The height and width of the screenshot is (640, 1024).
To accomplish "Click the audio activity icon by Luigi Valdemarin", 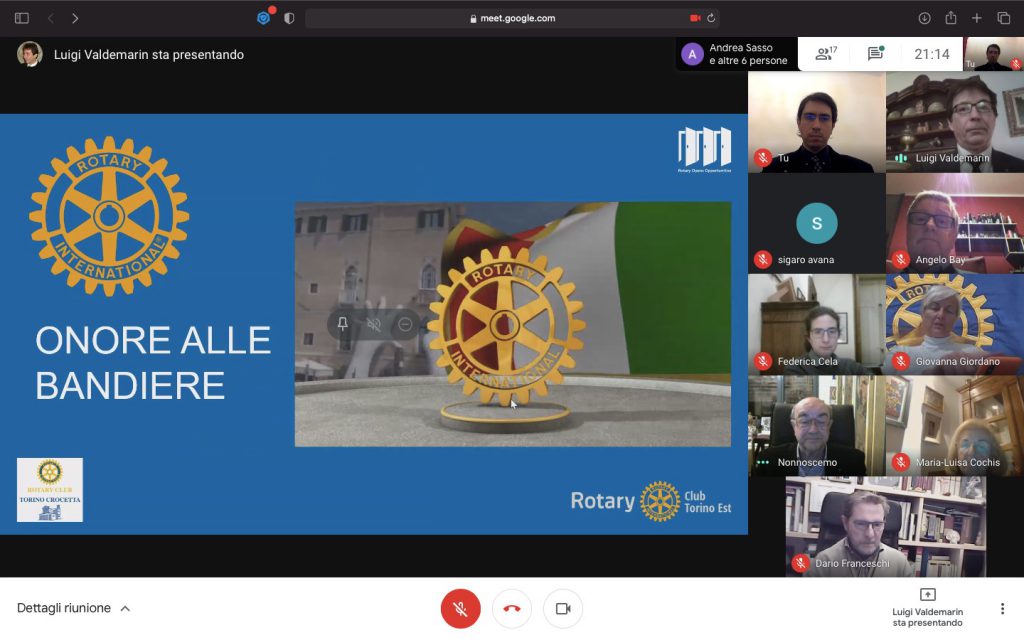I will (901, 158).
